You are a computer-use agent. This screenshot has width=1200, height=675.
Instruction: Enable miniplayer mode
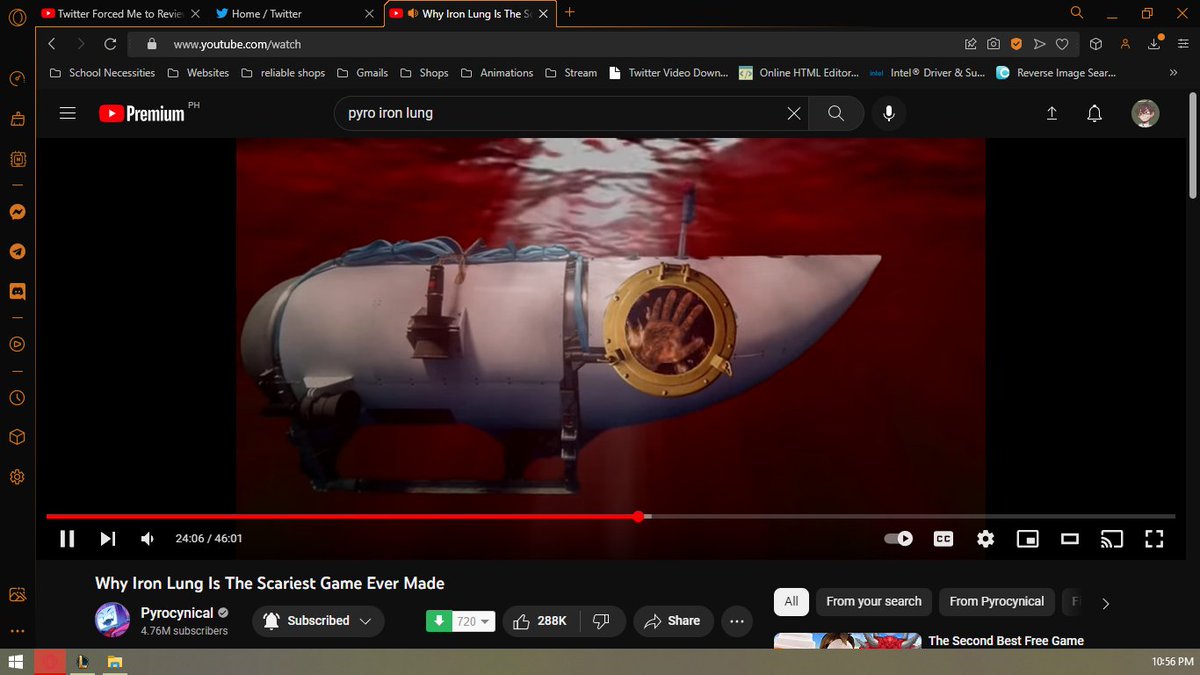point(1028,539)
